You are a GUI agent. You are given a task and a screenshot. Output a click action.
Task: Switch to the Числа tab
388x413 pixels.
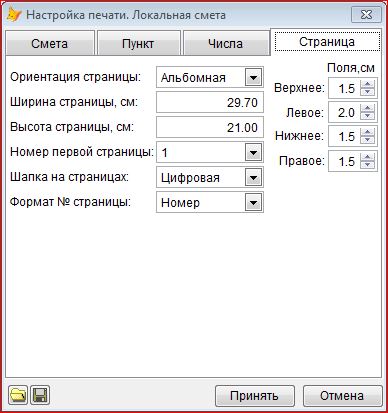point(226,43)
